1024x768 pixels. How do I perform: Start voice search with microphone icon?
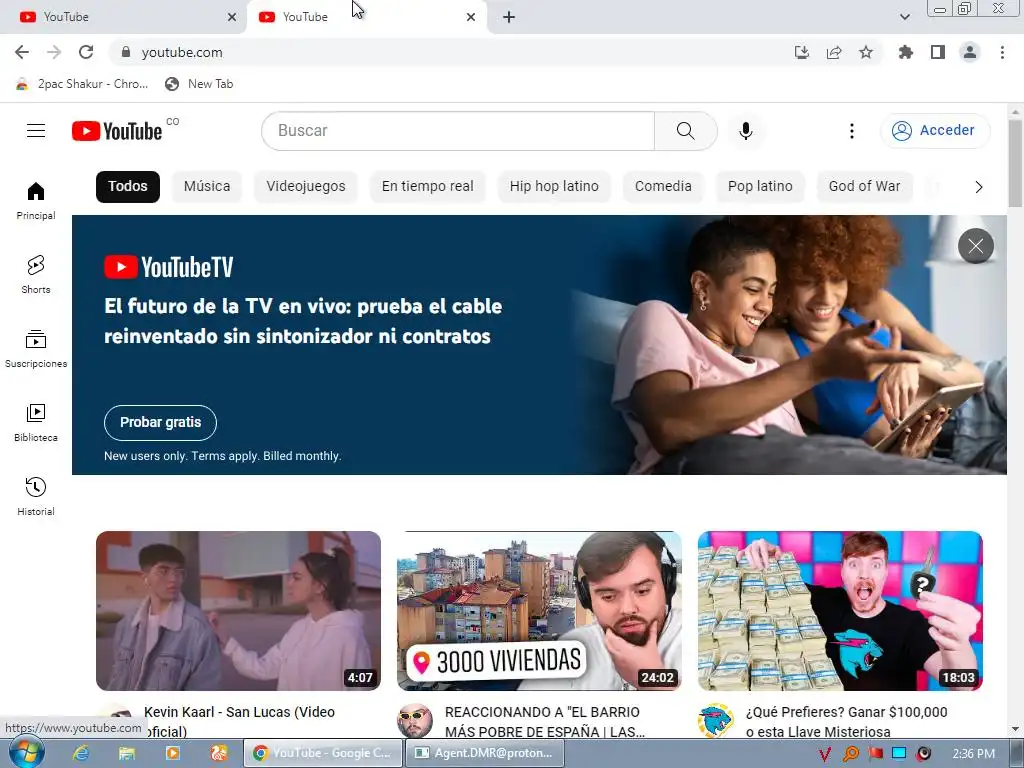745,131
